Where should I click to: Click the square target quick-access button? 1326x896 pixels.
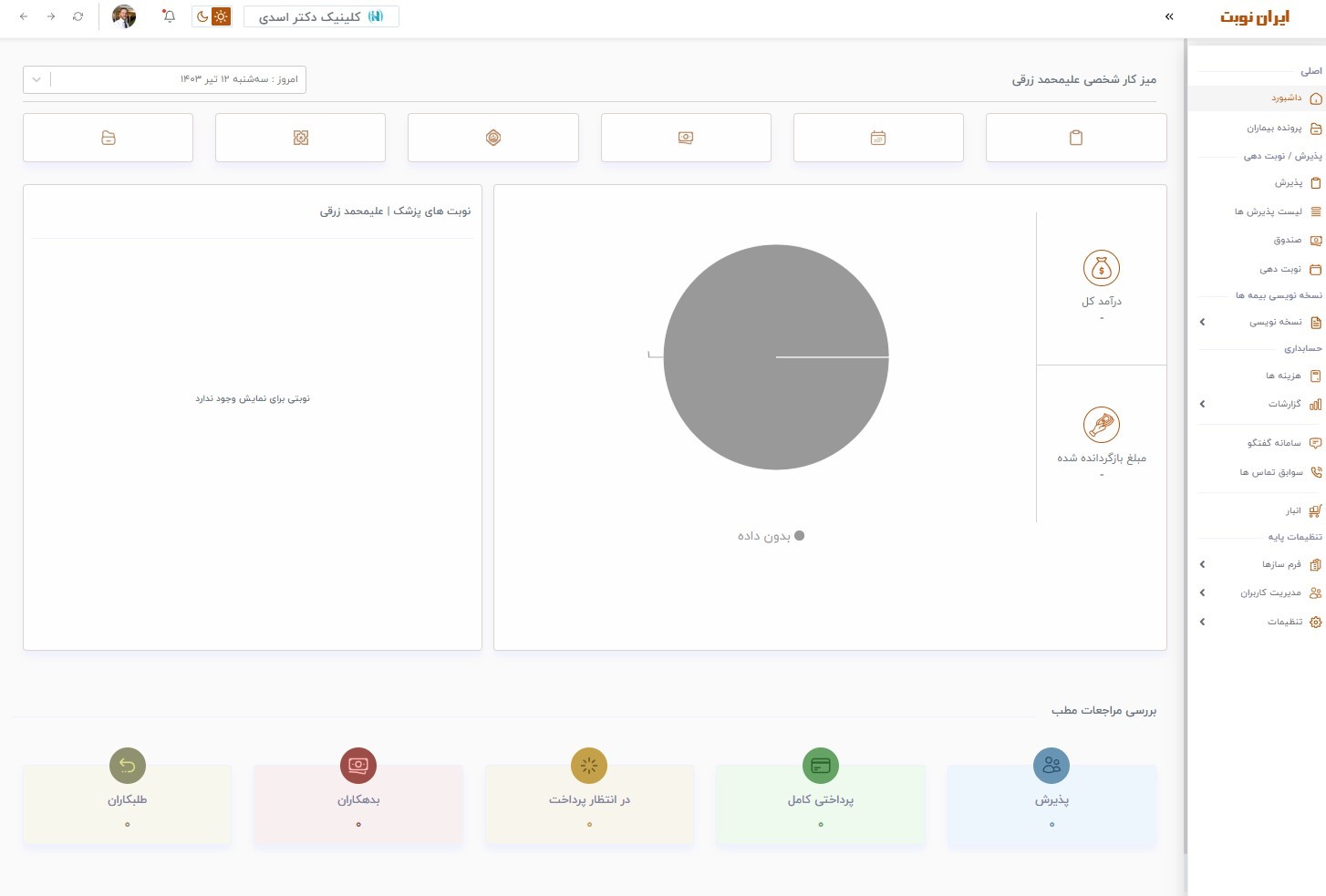[300, 138]
